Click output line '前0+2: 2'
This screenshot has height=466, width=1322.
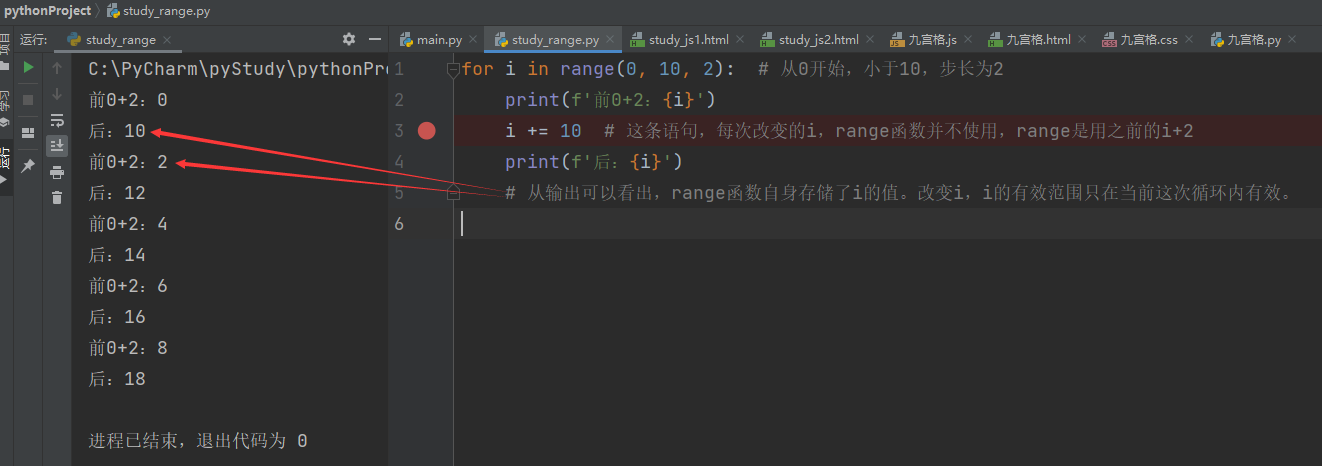[x=128, y=162]
